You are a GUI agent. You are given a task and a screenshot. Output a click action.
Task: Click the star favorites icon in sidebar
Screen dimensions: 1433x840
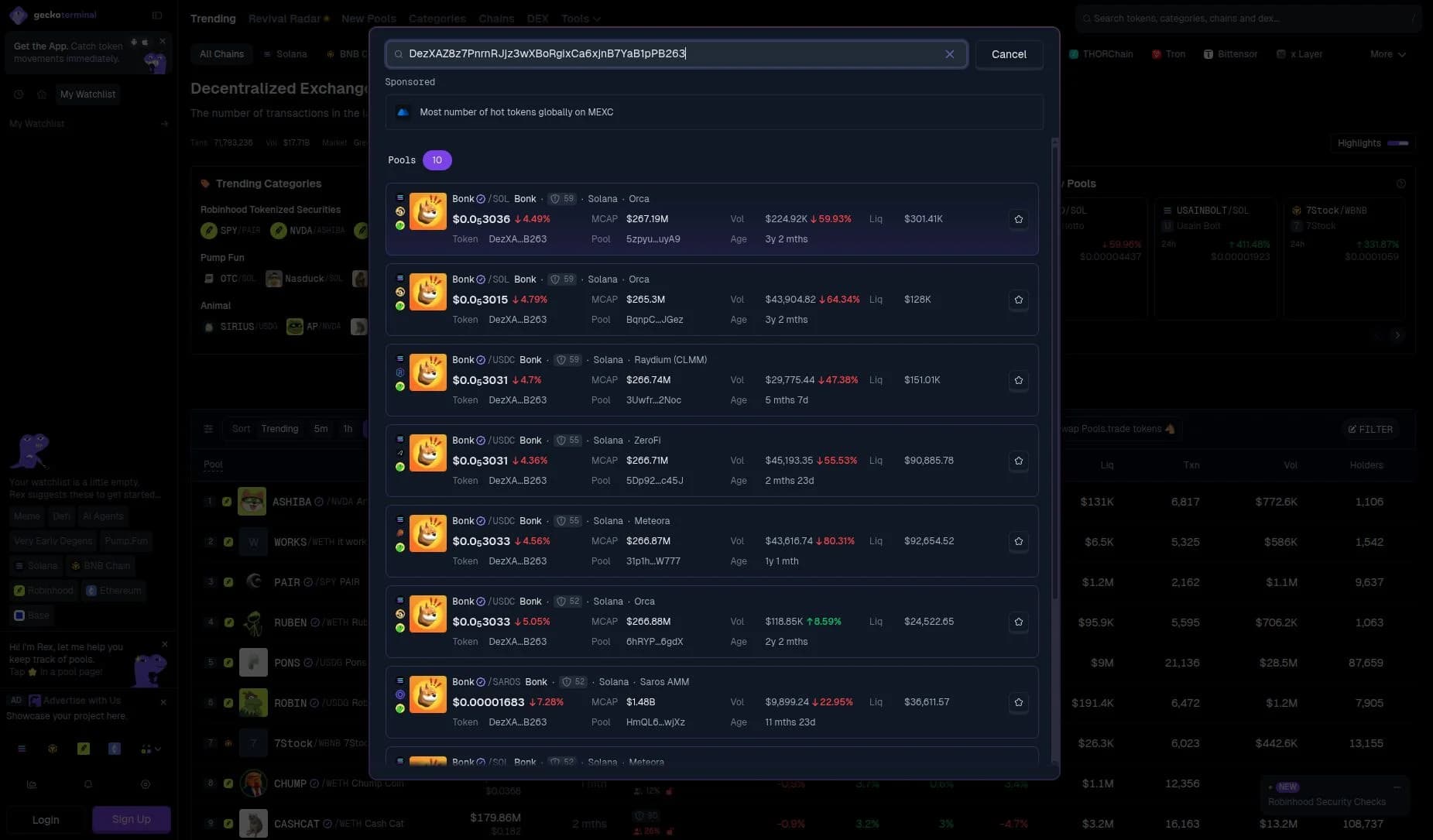coord(42,94)
